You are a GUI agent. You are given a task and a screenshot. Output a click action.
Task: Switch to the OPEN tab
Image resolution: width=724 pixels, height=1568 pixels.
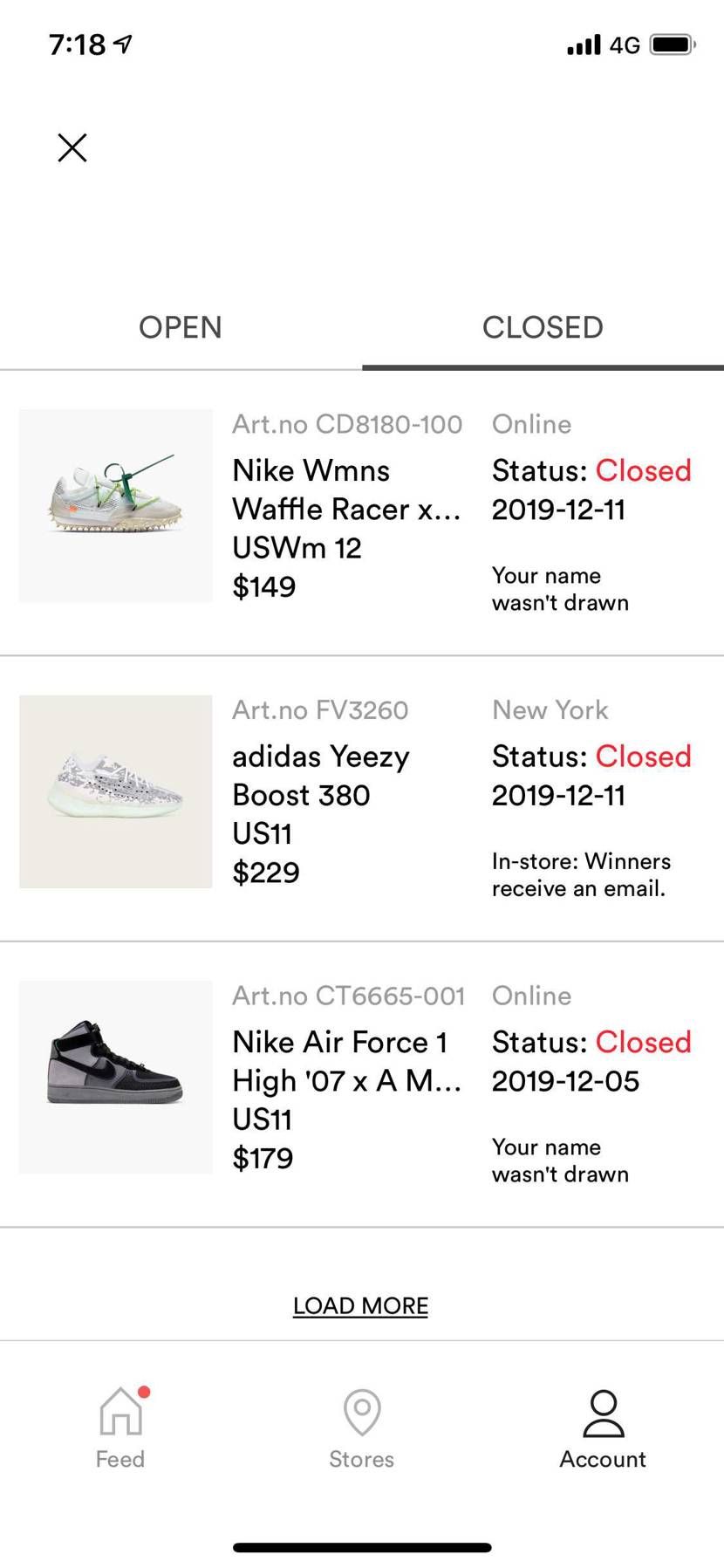tap(181, 327)
